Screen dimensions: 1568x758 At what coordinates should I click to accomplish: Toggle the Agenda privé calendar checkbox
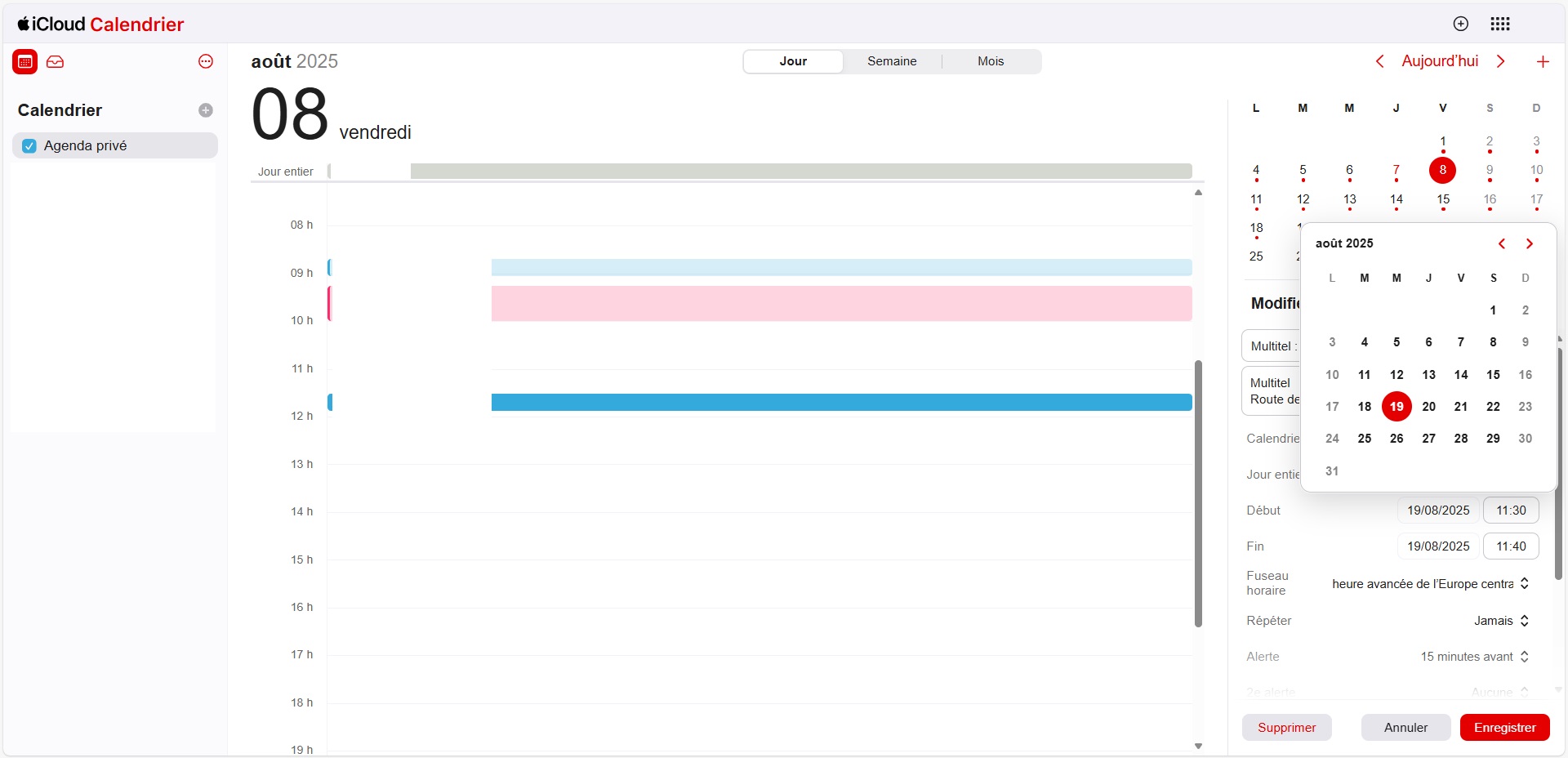coord(29,145)
